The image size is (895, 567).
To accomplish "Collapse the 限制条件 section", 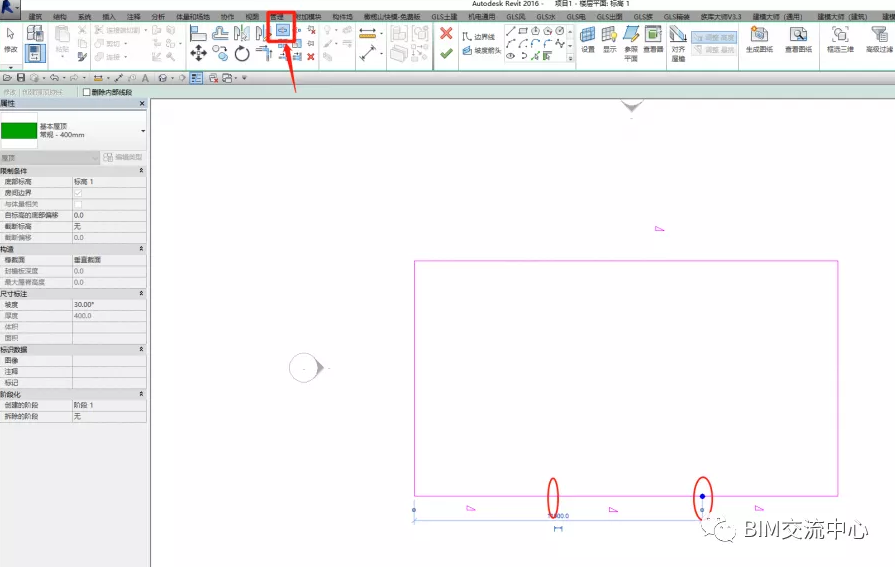I will [141, 171].
